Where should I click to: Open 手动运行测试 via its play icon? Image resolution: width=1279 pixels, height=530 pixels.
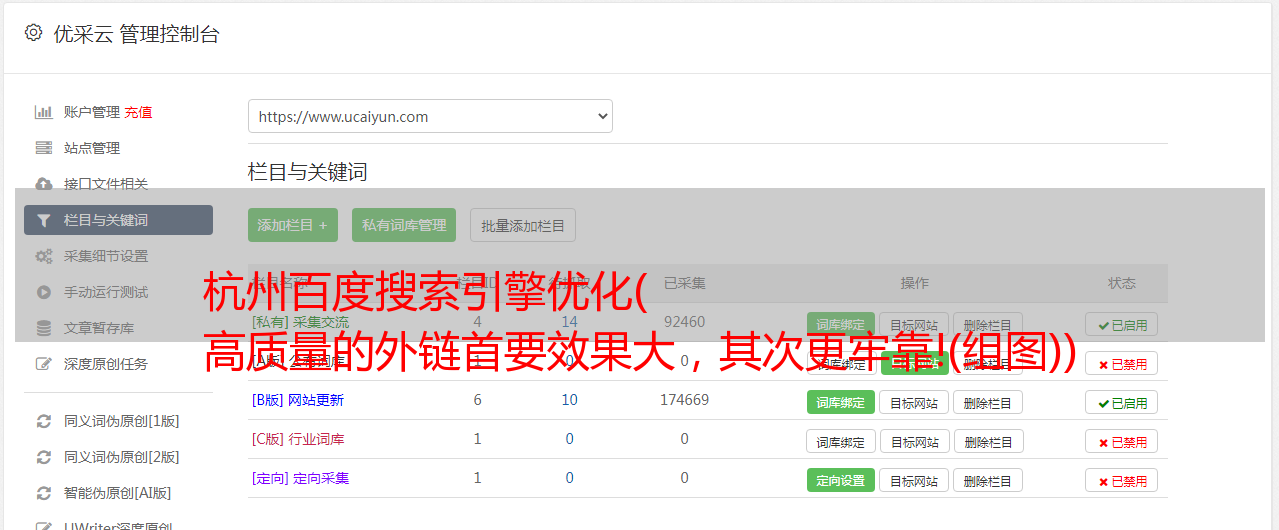click(44, 292)
